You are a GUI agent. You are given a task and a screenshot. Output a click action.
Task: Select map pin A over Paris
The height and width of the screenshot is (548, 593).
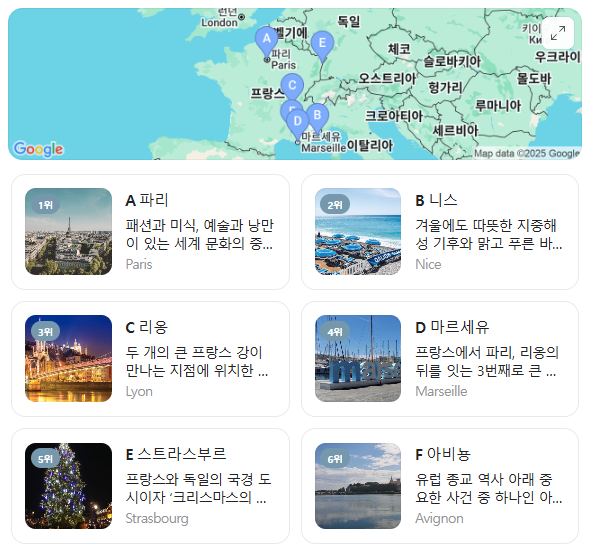tap(267, 42)
